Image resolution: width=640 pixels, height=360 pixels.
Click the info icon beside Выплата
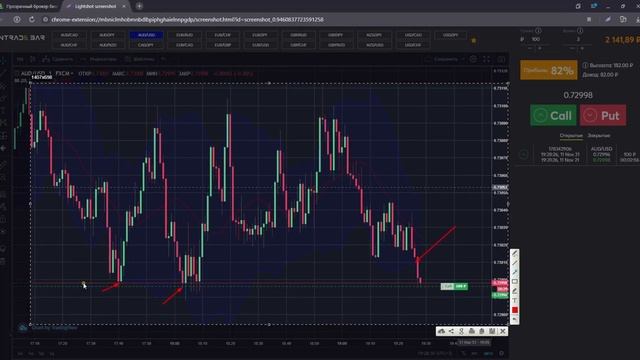(x=585, y=65)
